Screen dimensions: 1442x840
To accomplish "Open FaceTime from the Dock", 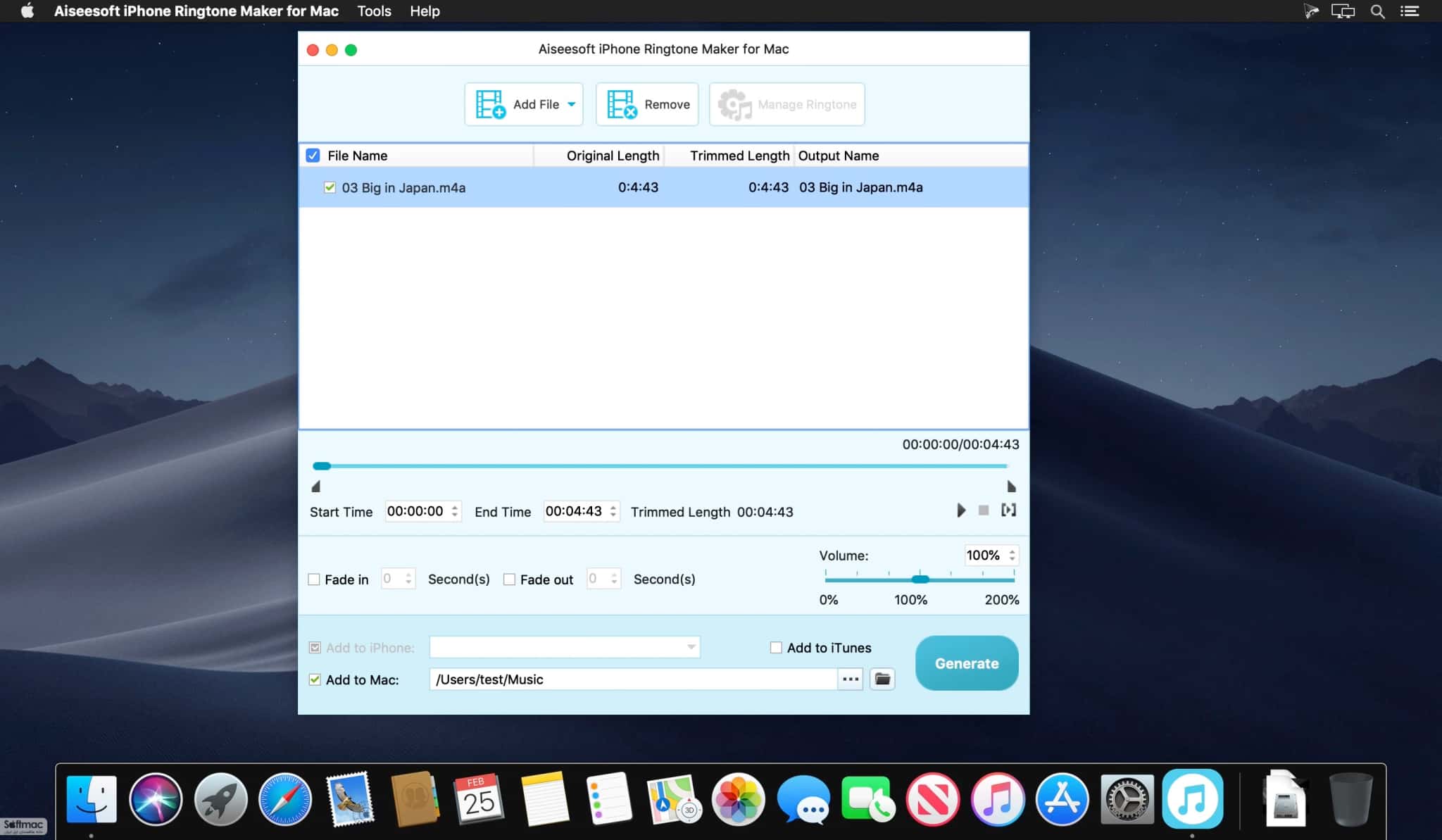I will point(867,799).
